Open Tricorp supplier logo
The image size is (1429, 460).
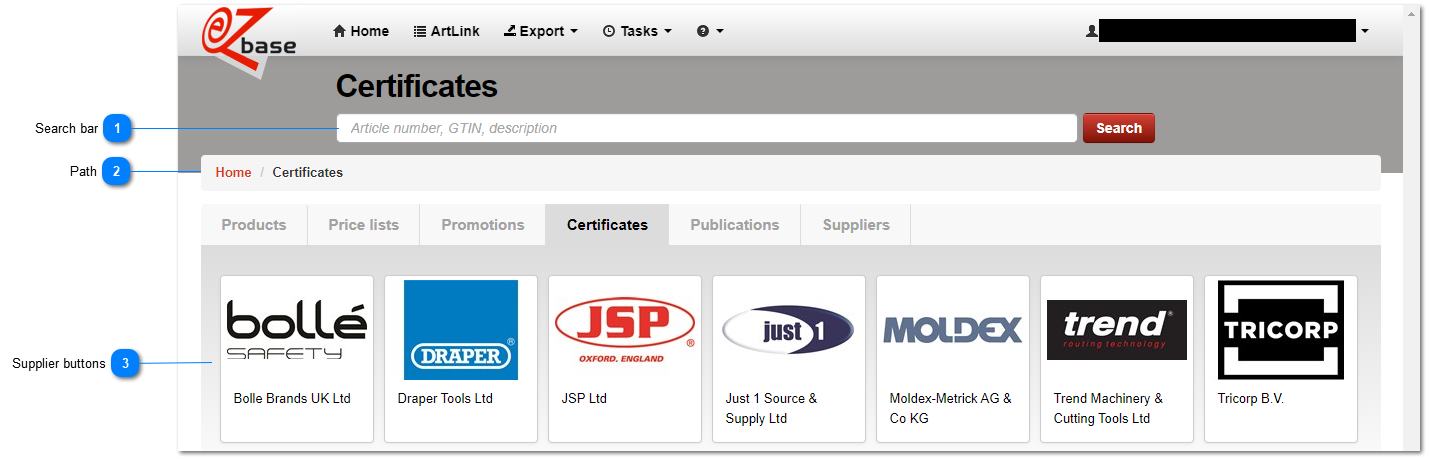1281,330
